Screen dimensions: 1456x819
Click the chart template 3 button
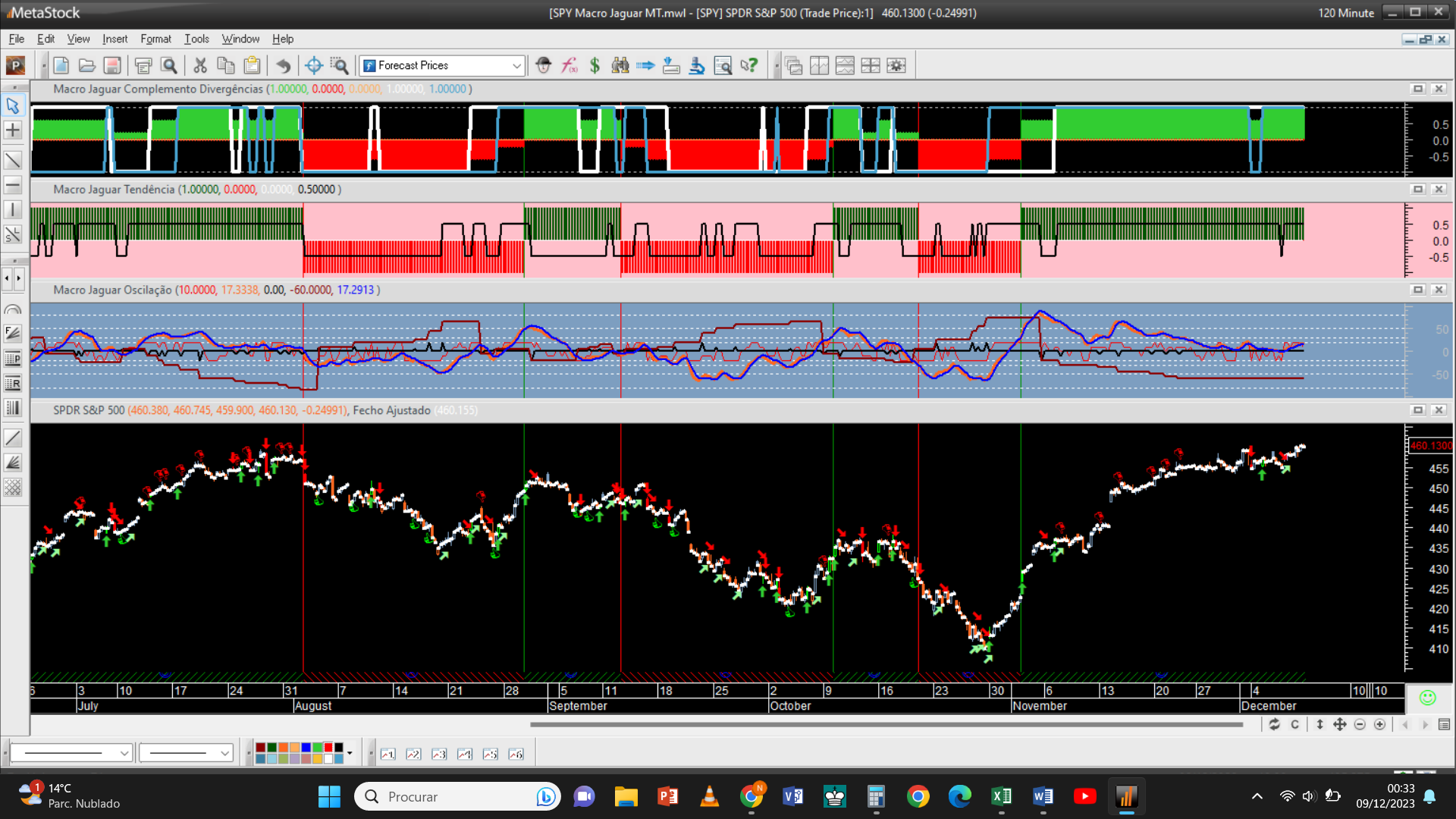pos(439,754)
